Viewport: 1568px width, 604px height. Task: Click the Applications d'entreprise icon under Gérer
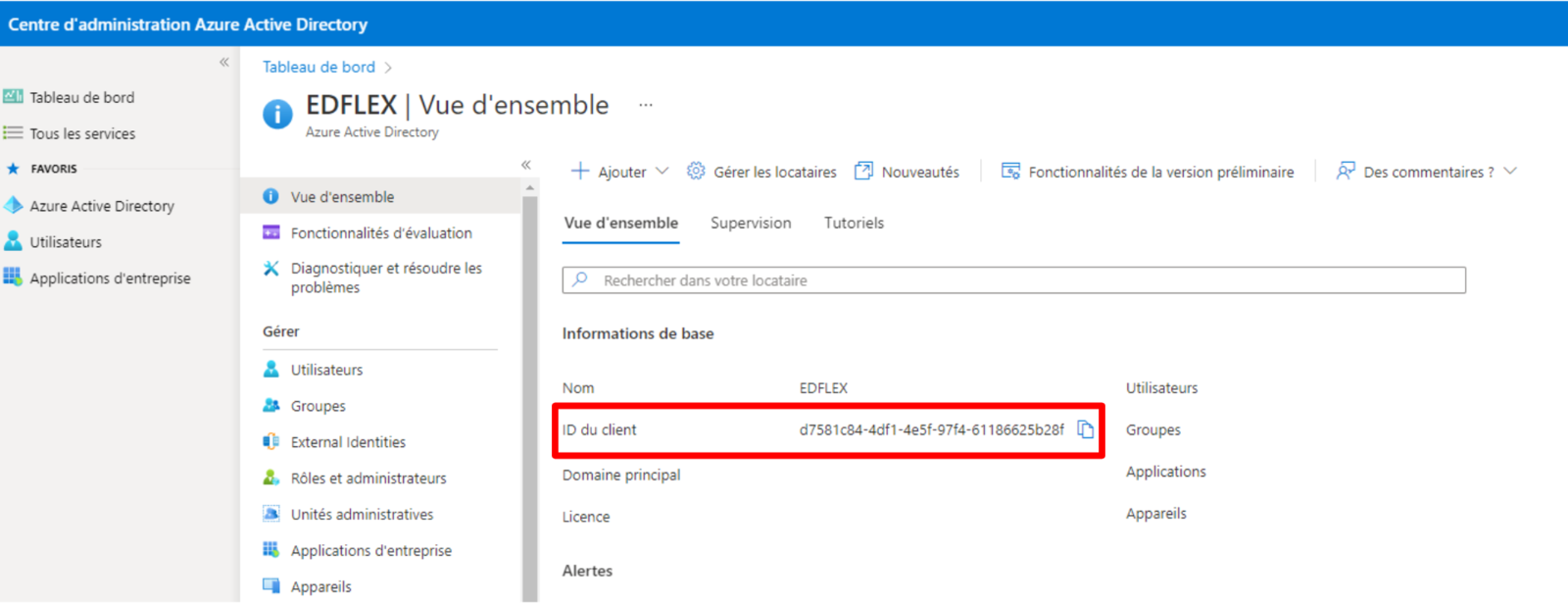[271, 549]
